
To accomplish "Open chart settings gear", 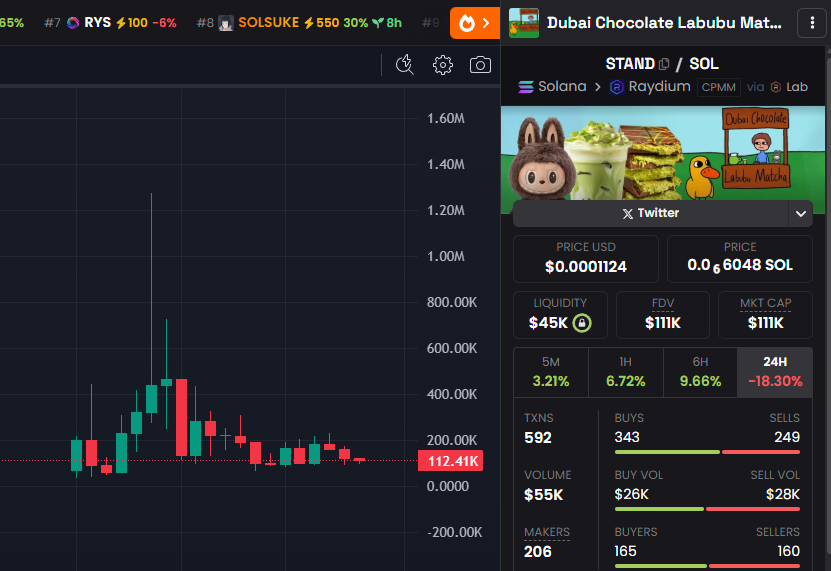I will 443,65.
